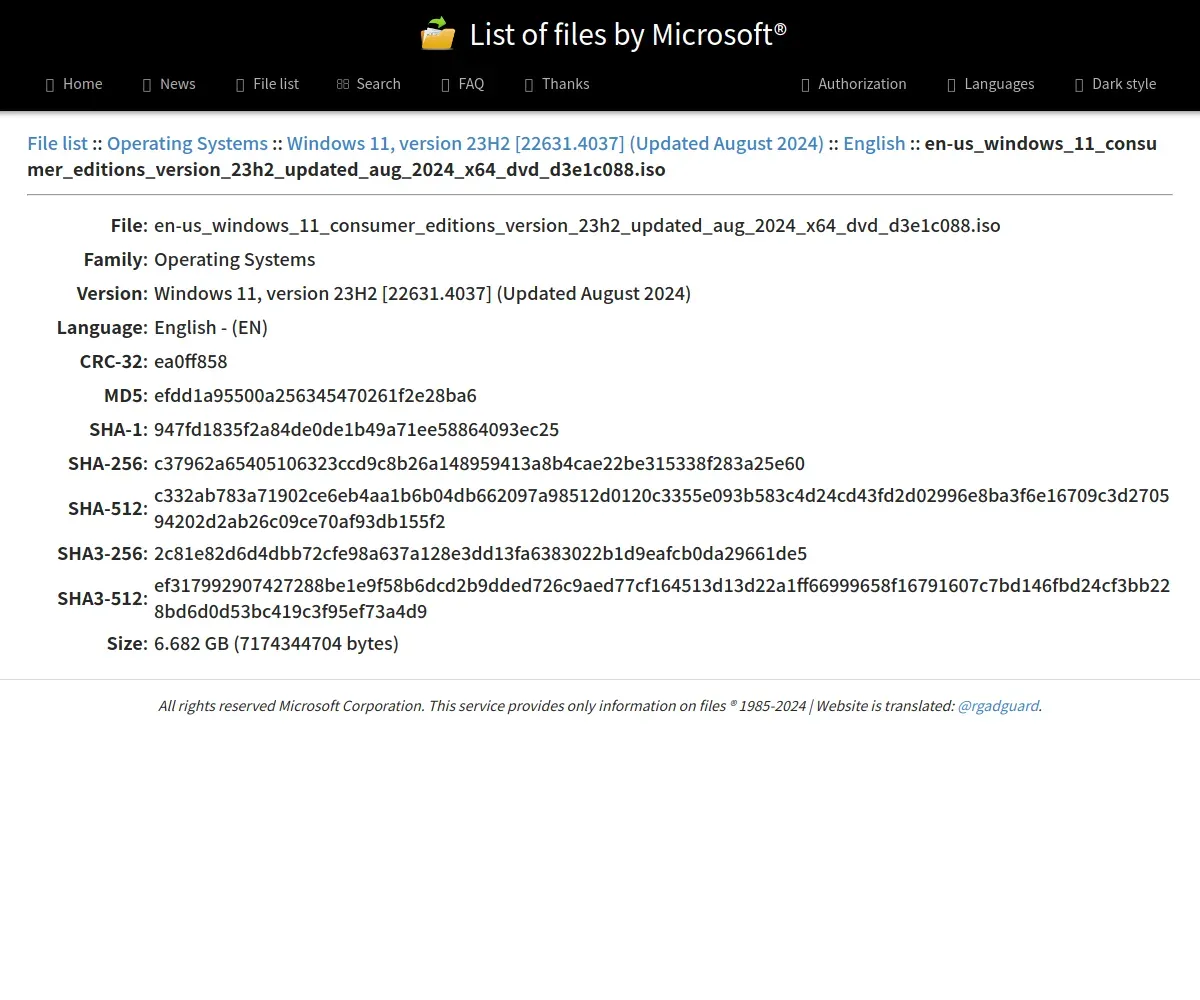Click the 'List of files by Microsoft' title
The image size is (1200, 1000).
click(628, 35)
